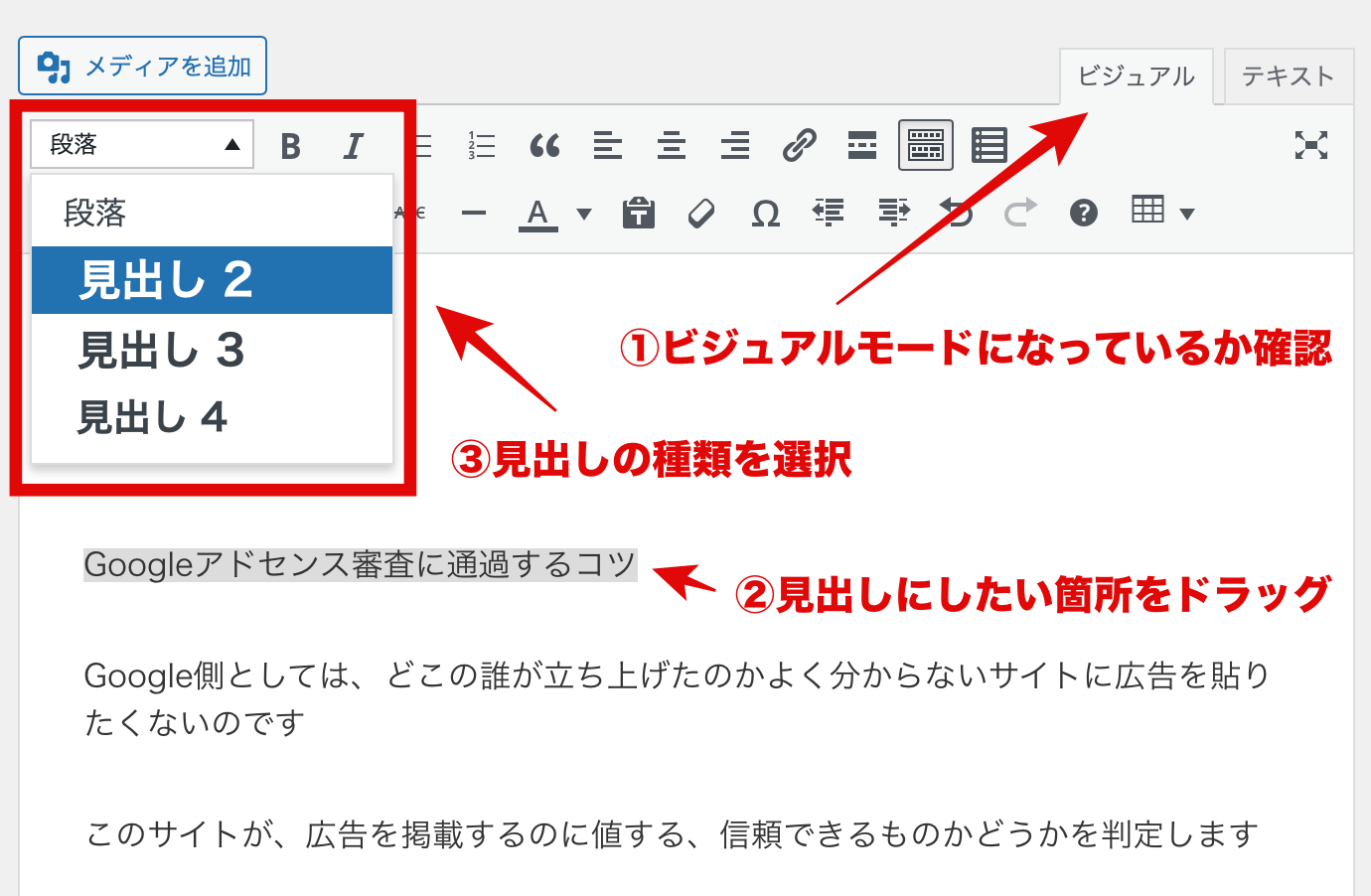Enter distraction-free fullscreen mode

[x=1311, y=146]
